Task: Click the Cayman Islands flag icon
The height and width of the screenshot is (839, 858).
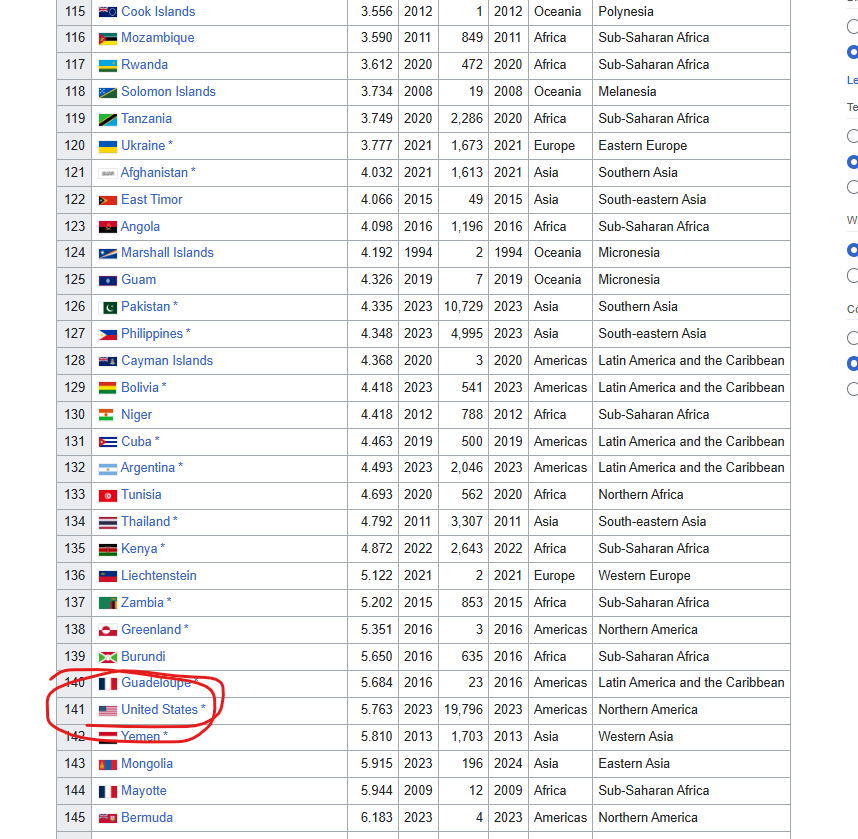Action: pos(108,361)
